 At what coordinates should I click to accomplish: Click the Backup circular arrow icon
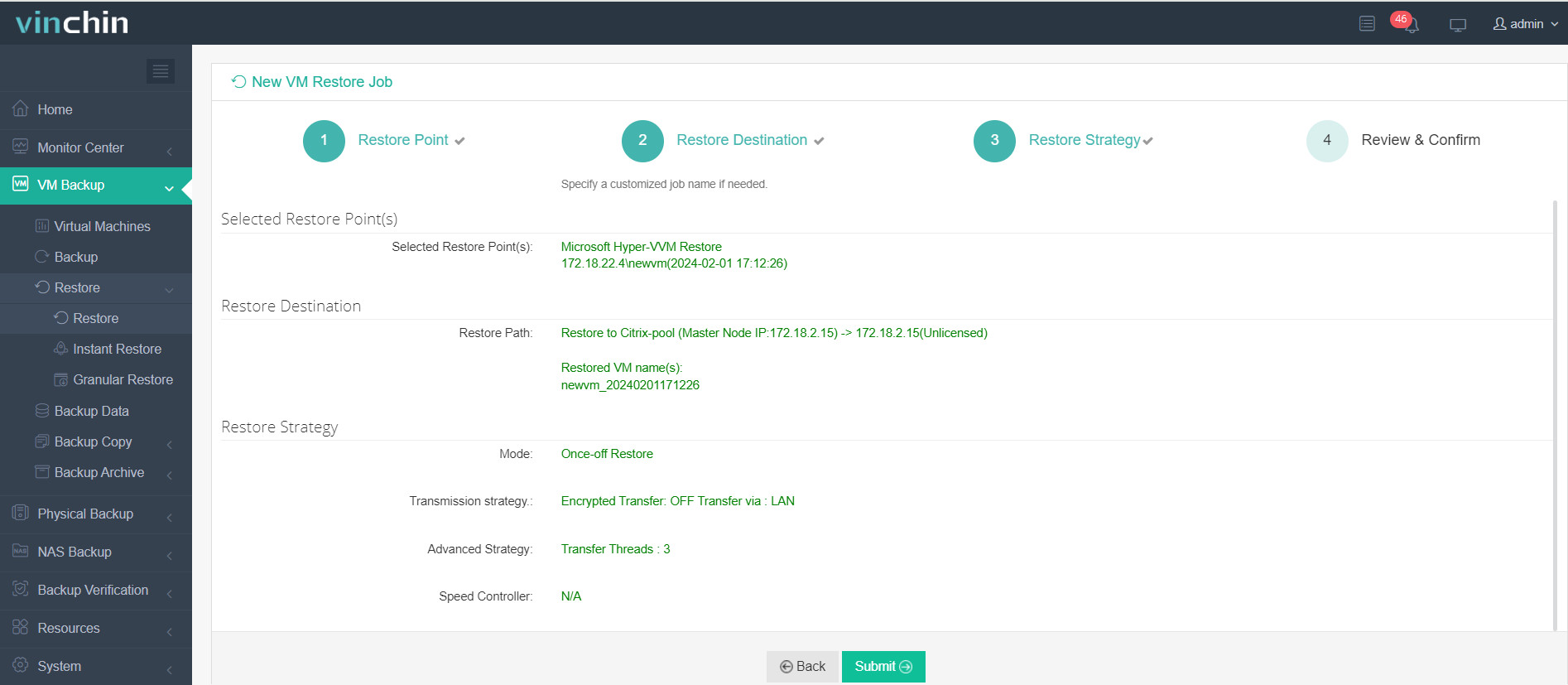click(x=42, y=257)
